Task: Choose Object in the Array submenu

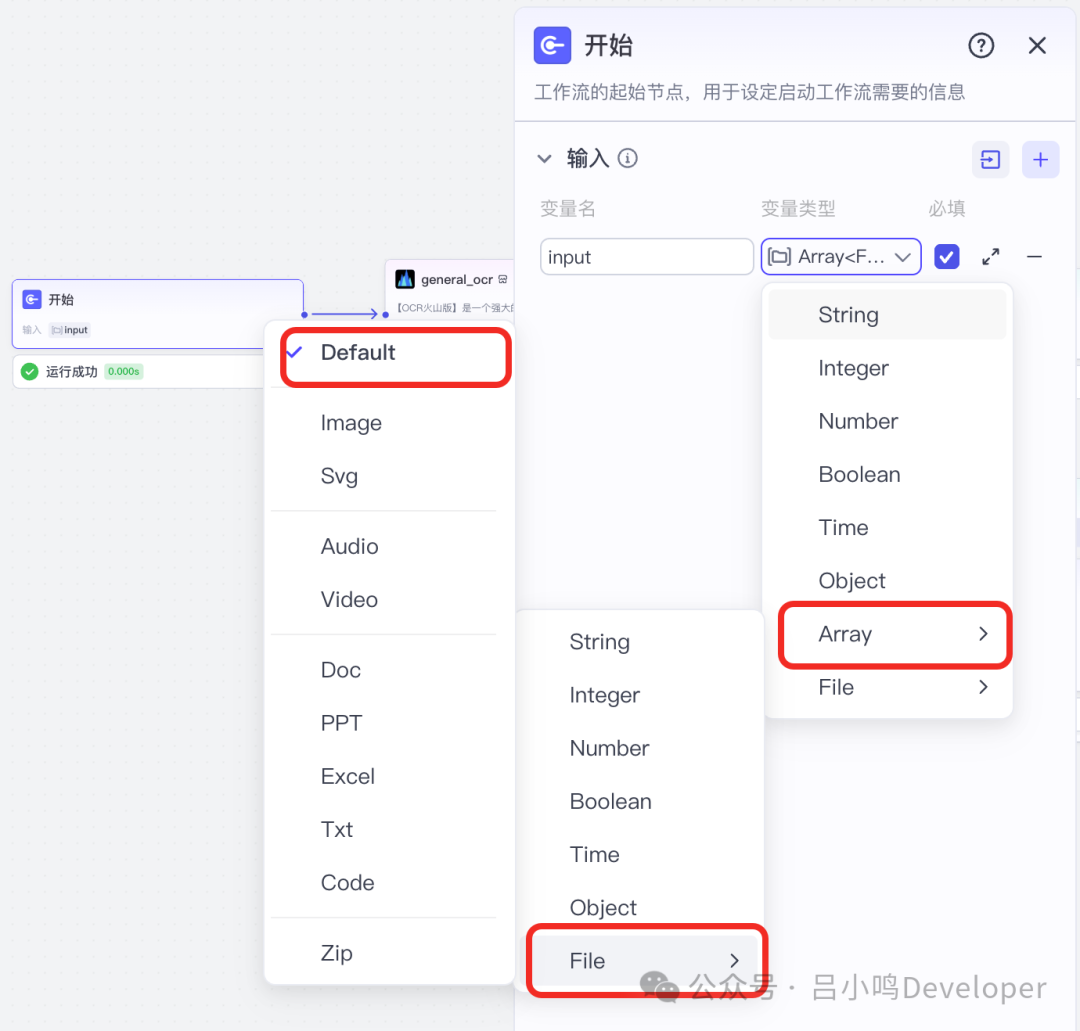Action: (639, 907)
